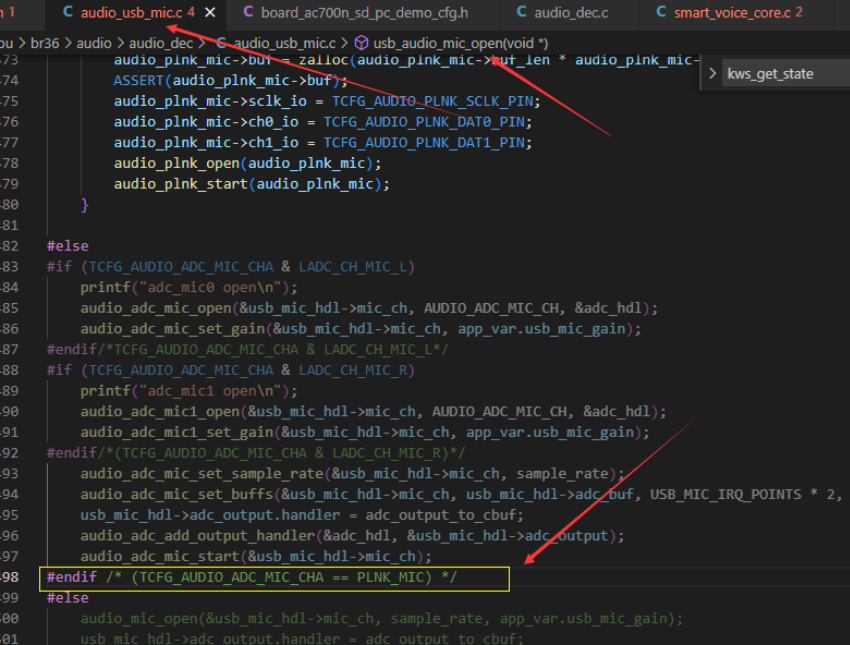
Task: Click the TCFG_AUDIO_PLNK_DAT1_PIN assignment line
Action: pyautogui.click(x=323, y=143)
